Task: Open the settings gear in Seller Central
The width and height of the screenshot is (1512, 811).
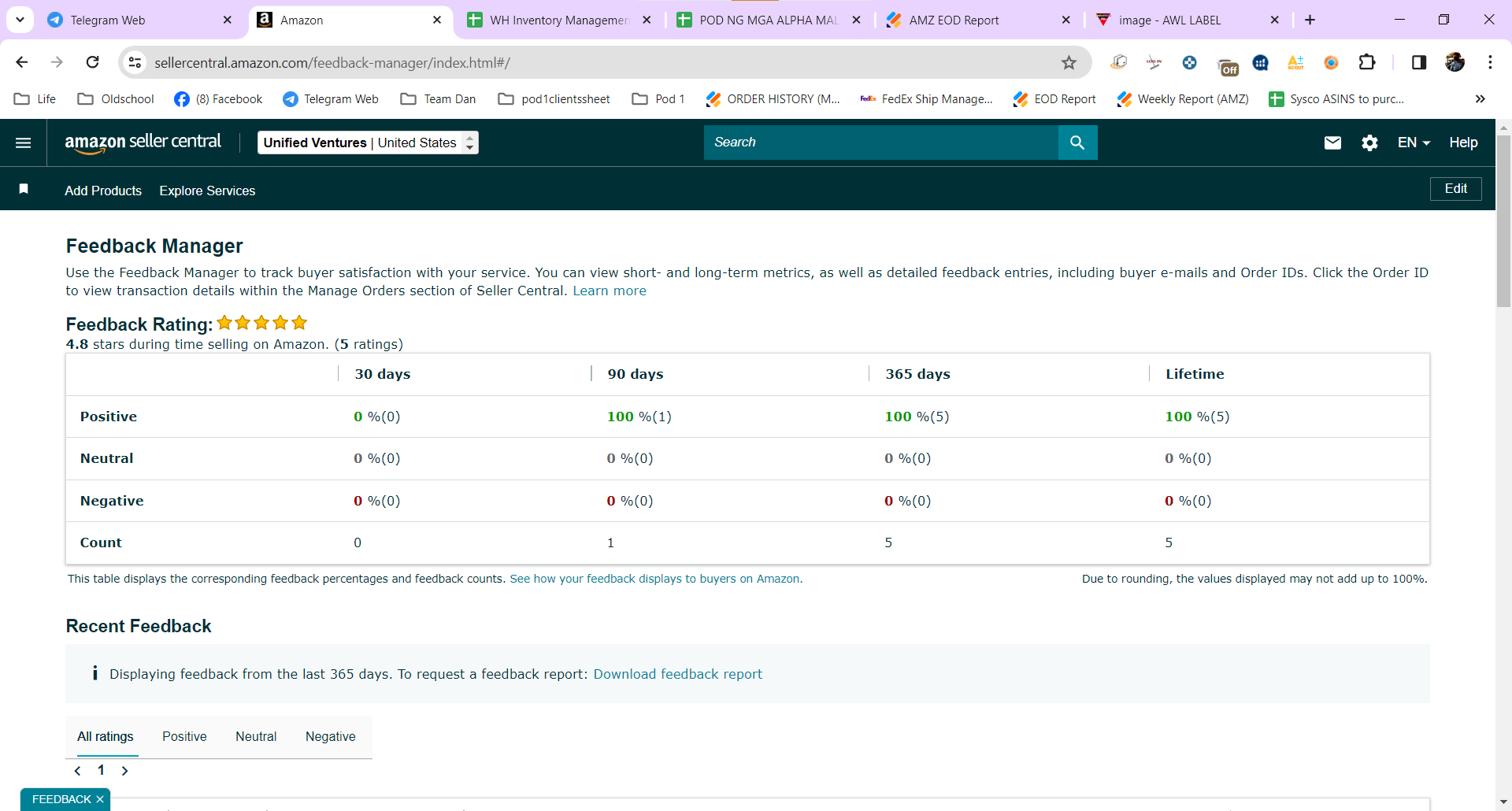Action: 1369,143
